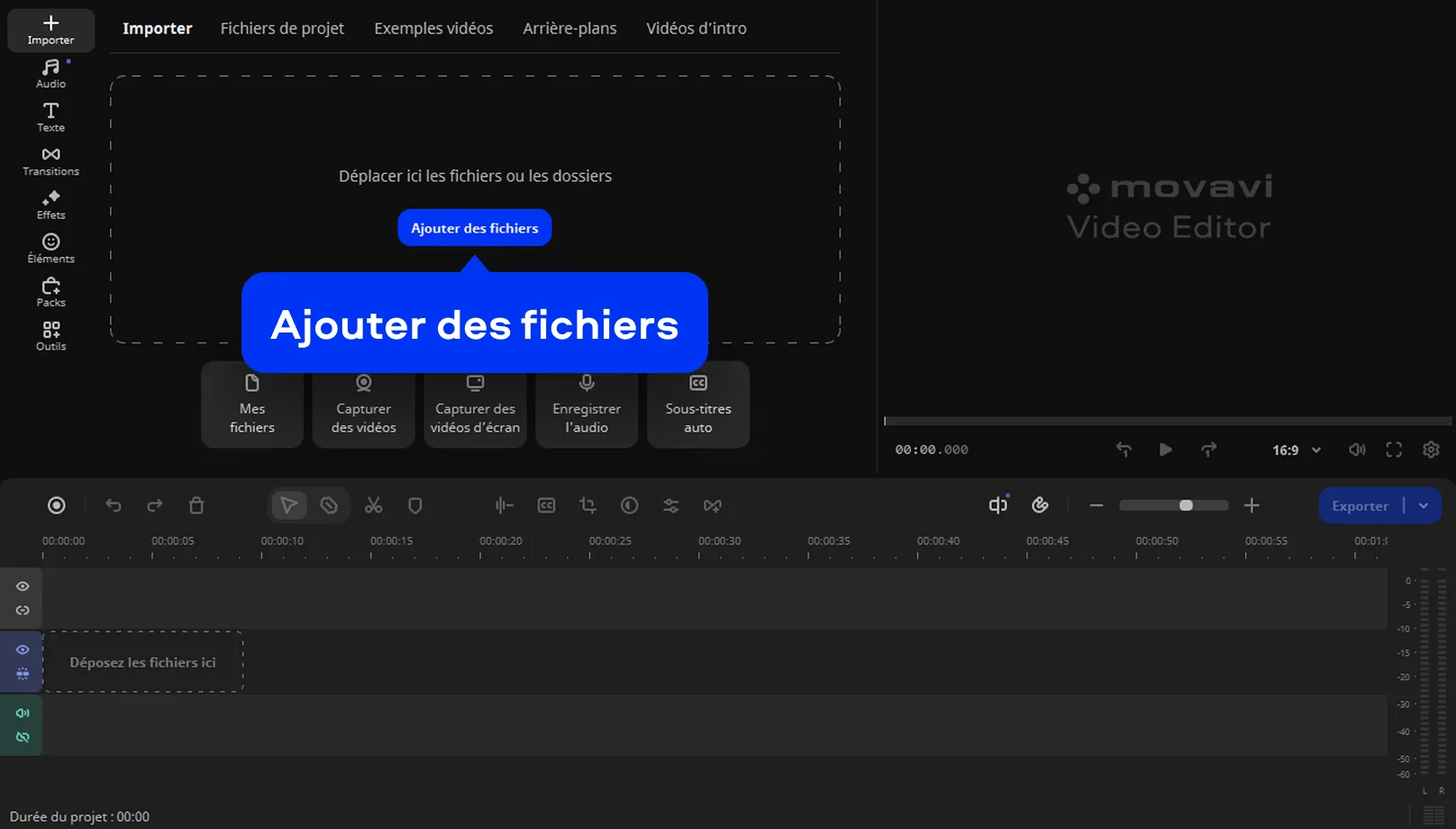This screenshot has height=829, width=1456.
Task: Open the Effets panel in sidebar
Action: (x=50, y=205)
